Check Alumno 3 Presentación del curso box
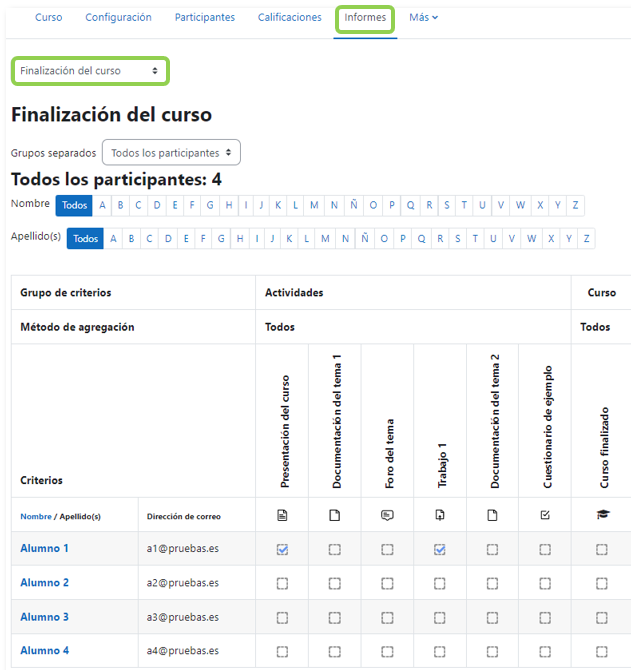 tap(282, 617)
